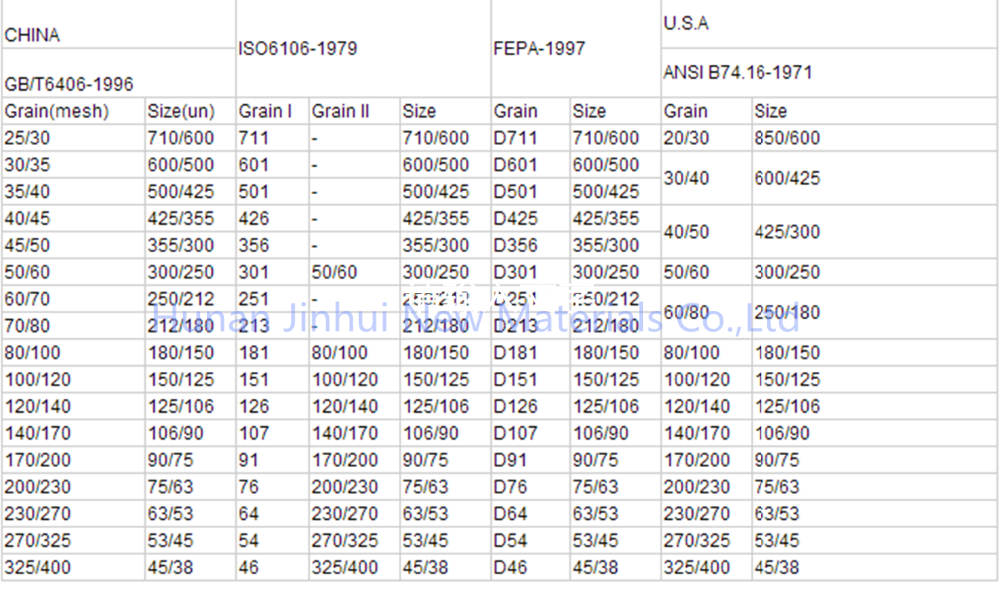Select the D181 FEPA grain cell
Image resolution: width=1000 pixels, height=595 pixels.
(530, 353)
